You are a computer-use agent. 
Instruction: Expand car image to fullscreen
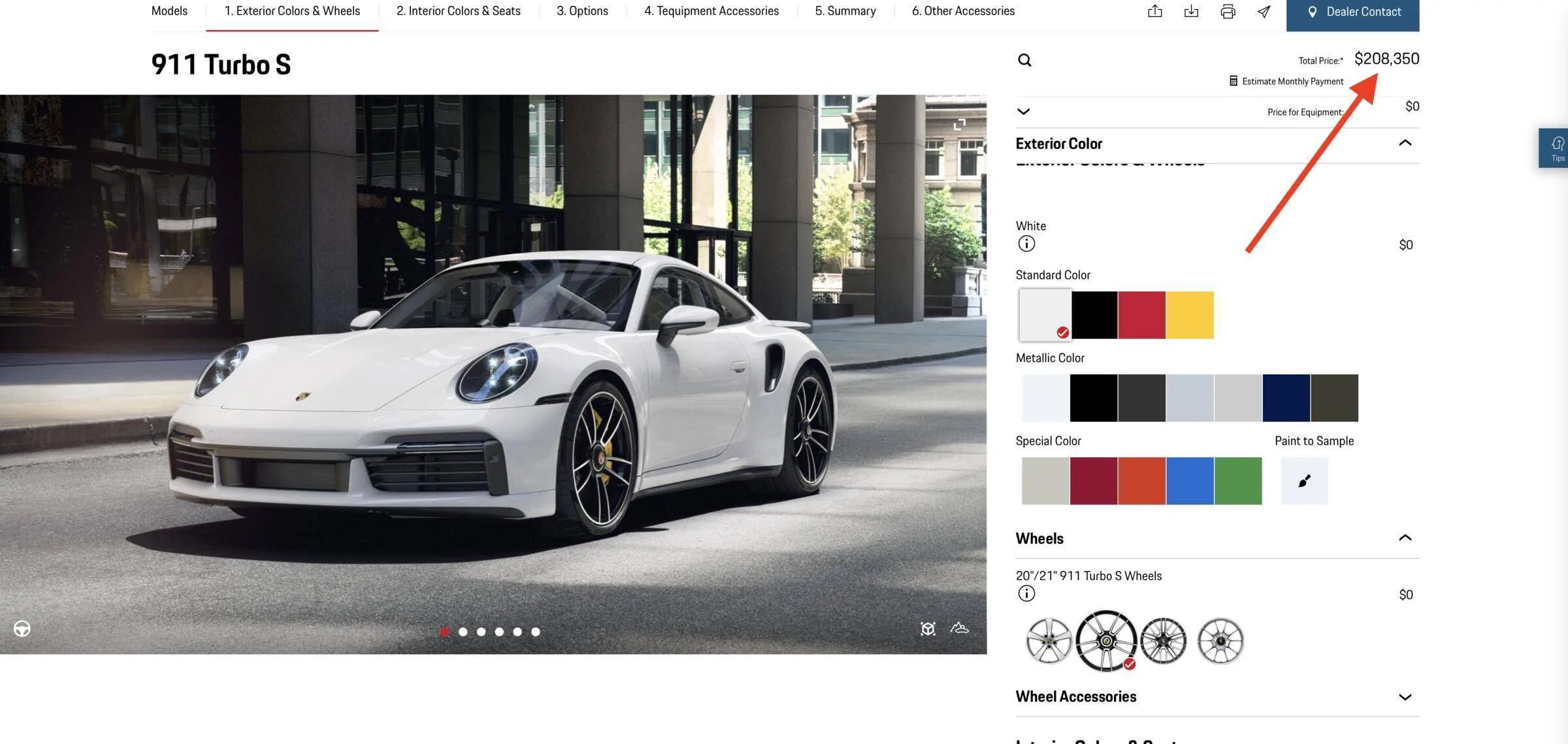(x=959, y=124)
